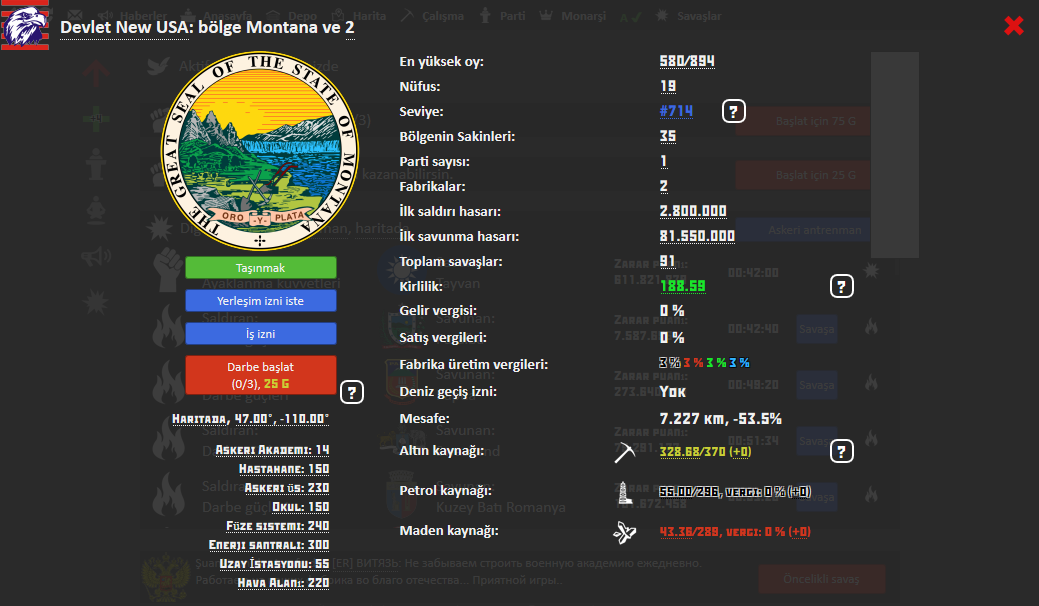Screen dimensions: 1039x606
Task: Request residency with Yerleşim izni iste
Action: pos(260,300)
